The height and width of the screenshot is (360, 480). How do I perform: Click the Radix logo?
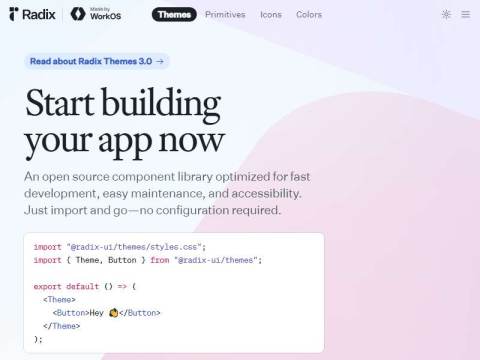32,14
